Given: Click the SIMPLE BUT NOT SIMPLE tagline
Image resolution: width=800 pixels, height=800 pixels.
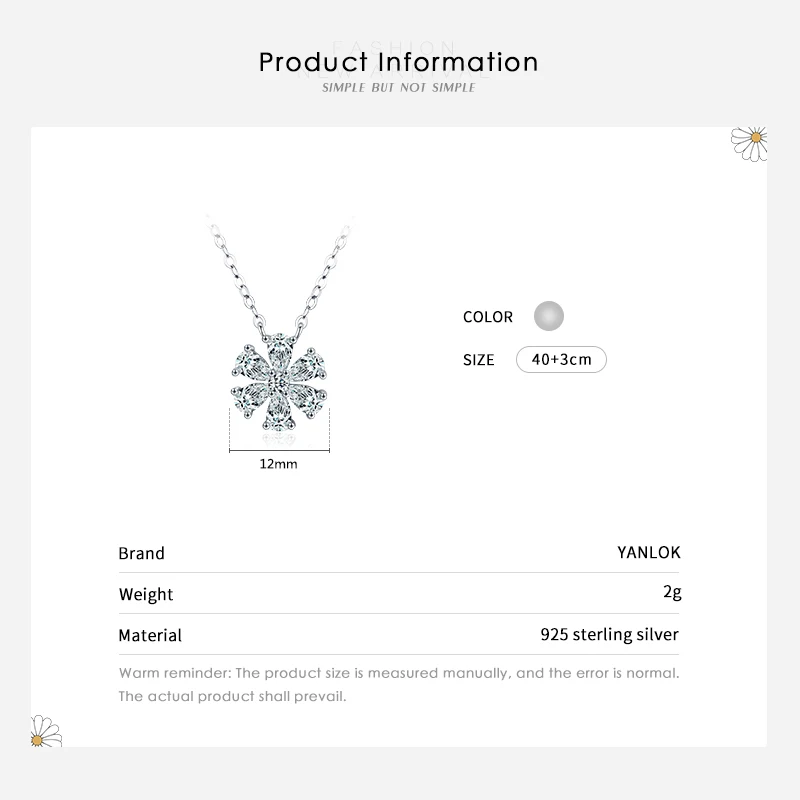Looking at the screenshot, I should pyautogui.click(x=399, y=88).
